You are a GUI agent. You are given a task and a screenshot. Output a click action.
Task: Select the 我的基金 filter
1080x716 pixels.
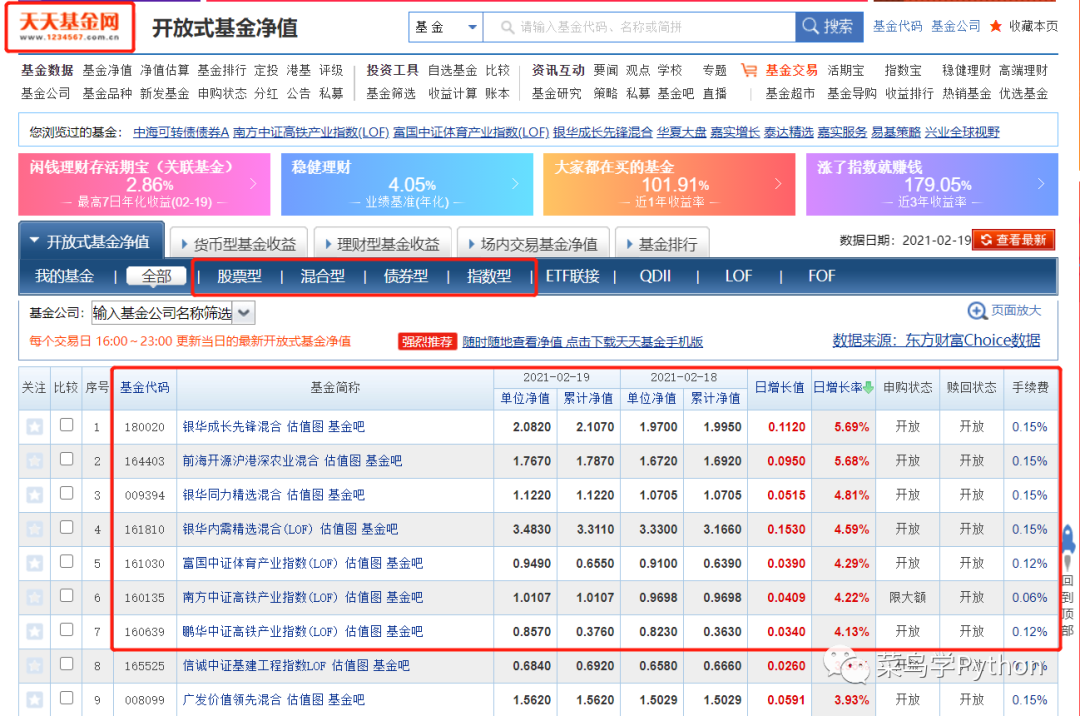65,276
